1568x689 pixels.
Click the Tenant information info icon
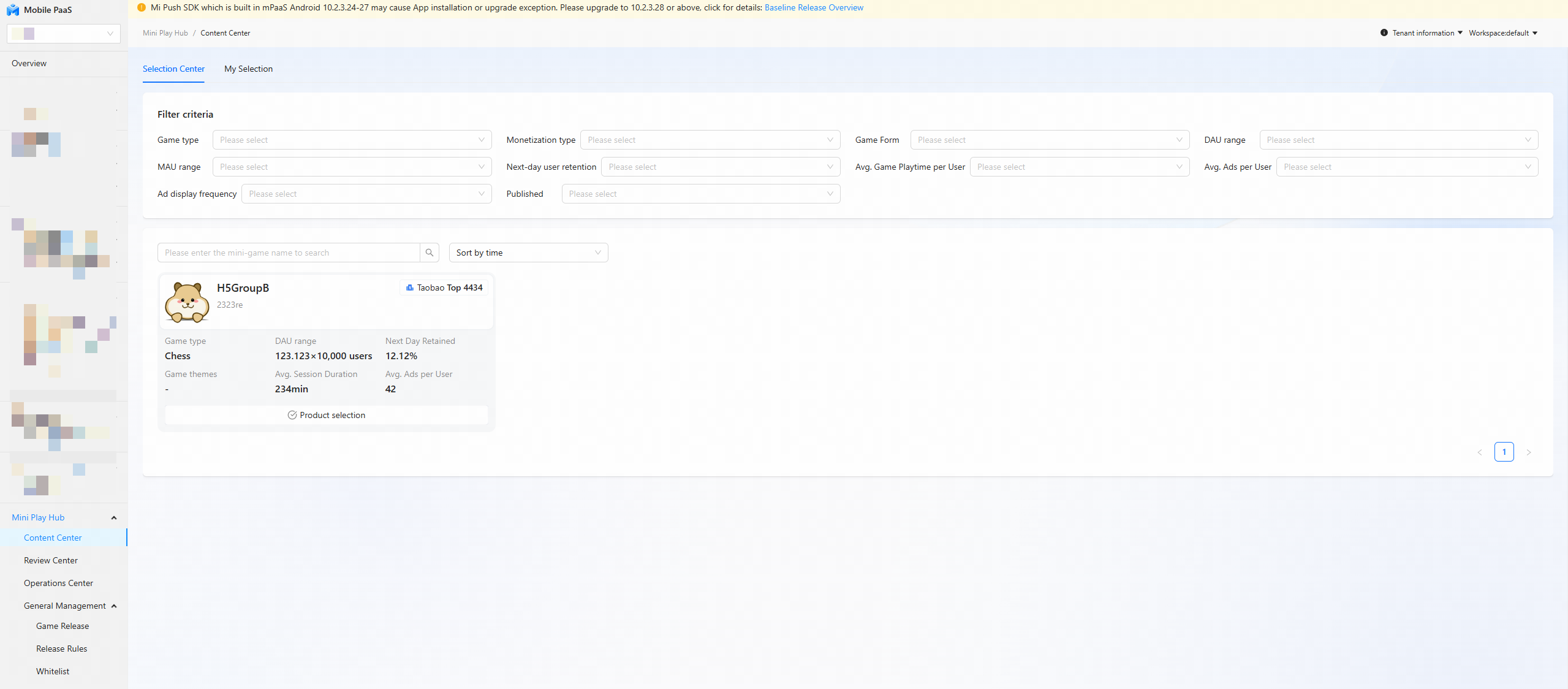pos(1384,33)
